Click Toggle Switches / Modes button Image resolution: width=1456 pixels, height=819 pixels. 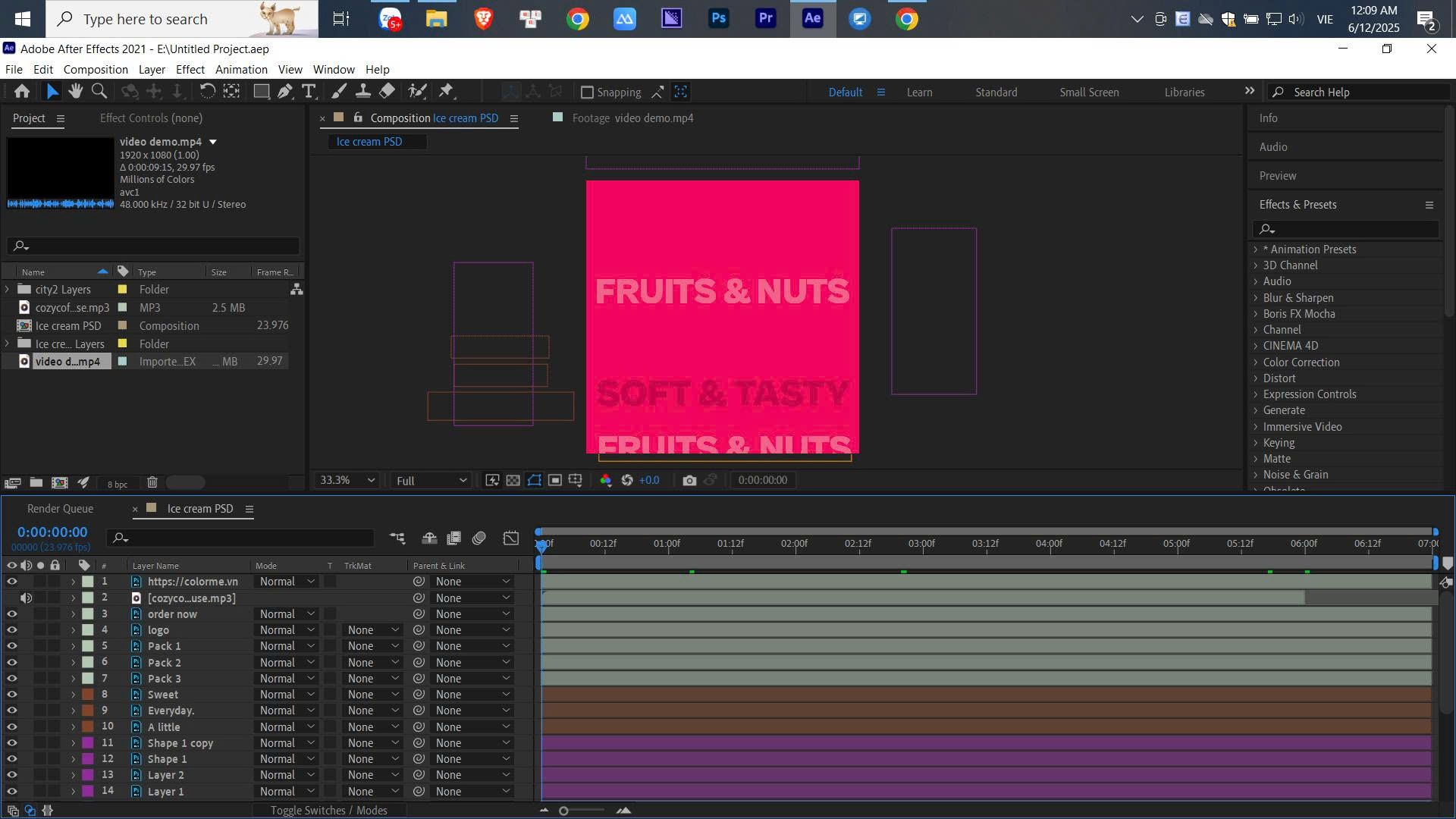point(329,811)
